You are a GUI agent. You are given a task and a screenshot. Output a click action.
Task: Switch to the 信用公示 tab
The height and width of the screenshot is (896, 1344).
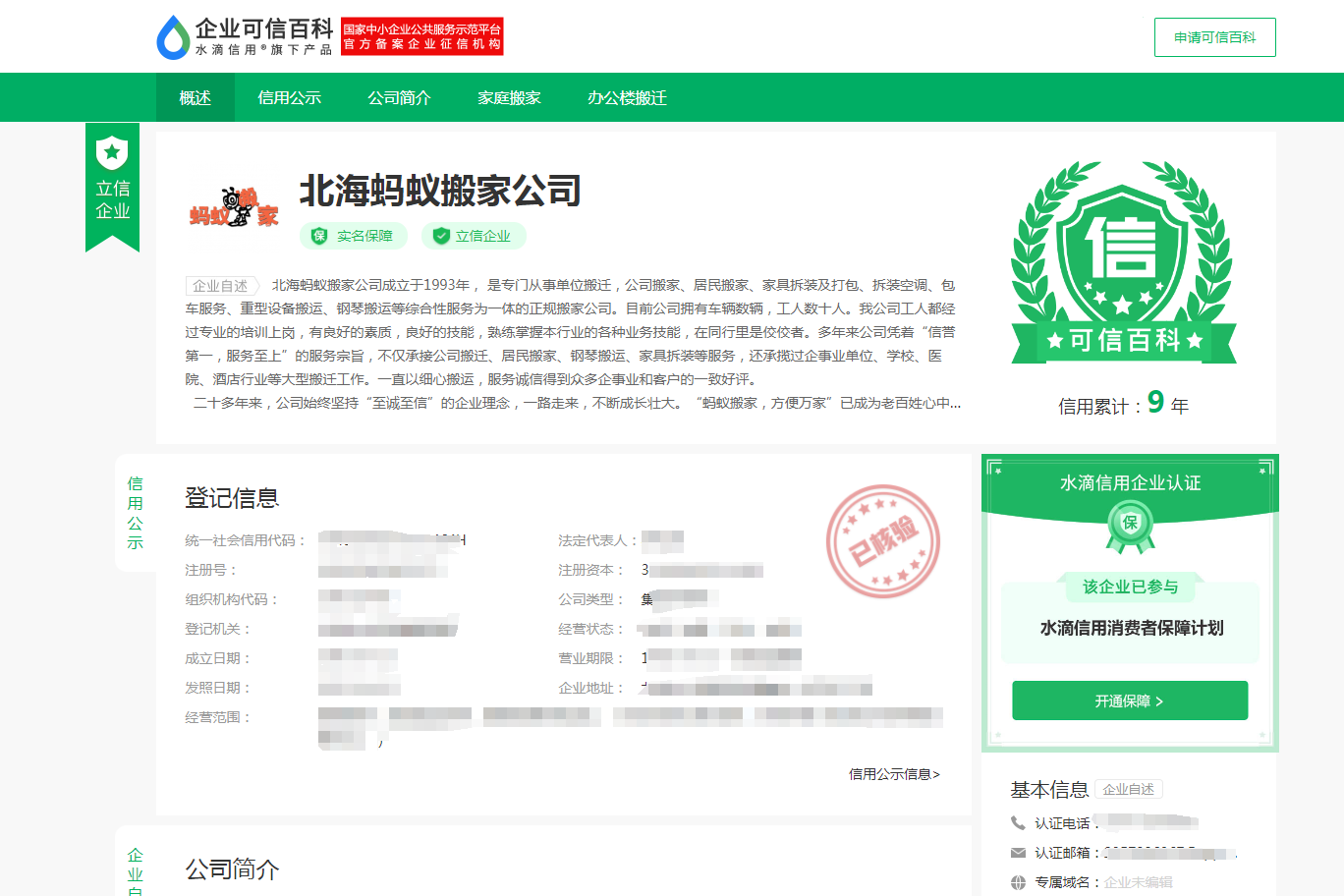[288, 97]
